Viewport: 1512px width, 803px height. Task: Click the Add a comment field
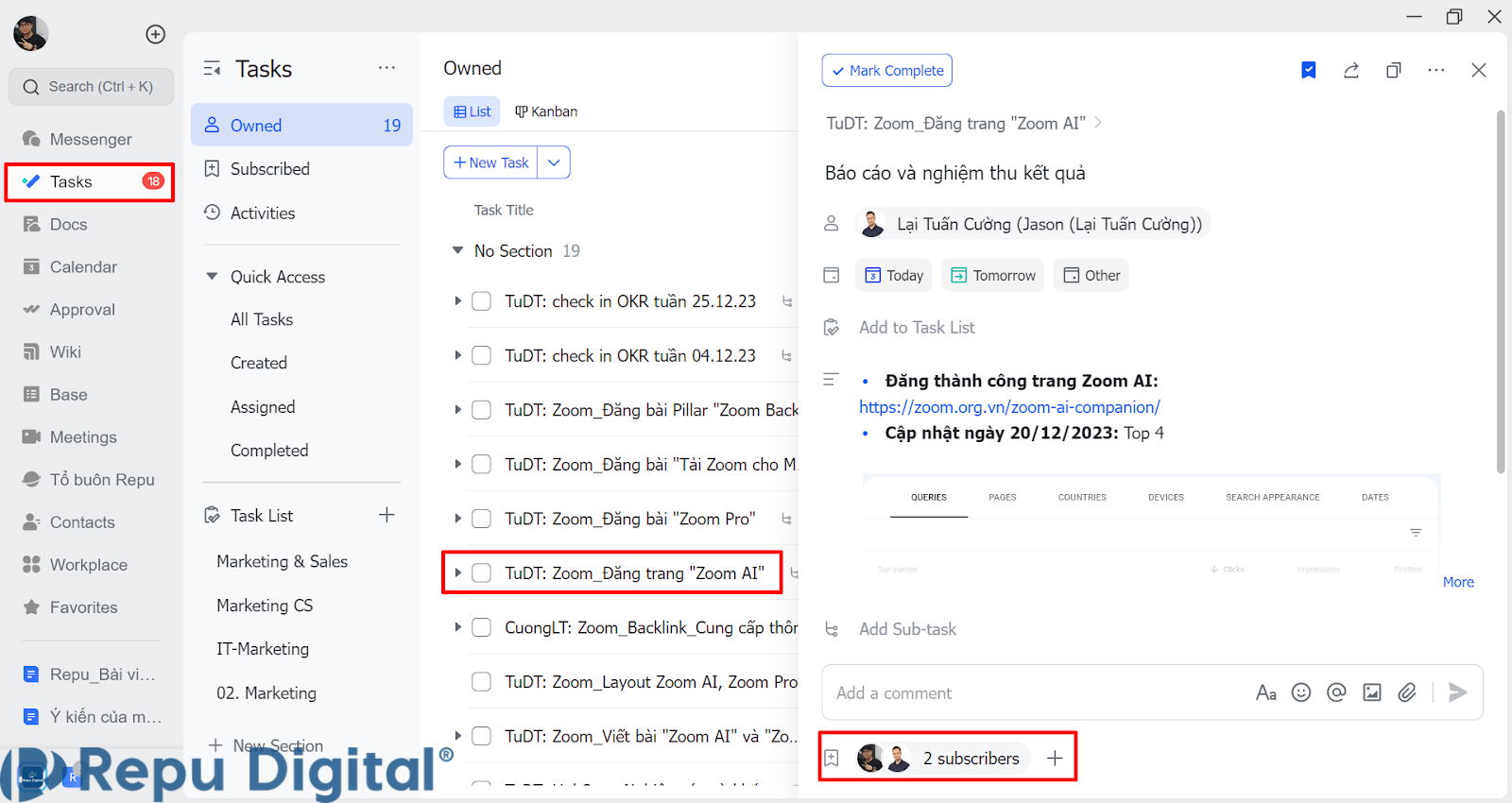click(x=1030, y=692)
